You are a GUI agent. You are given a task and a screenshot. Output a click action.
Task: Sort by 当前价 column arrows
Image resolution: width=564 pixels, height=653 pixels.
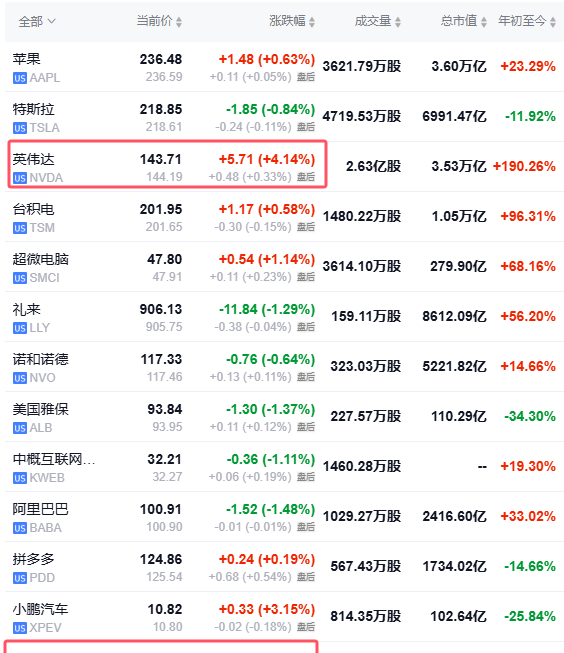(179, 22)
